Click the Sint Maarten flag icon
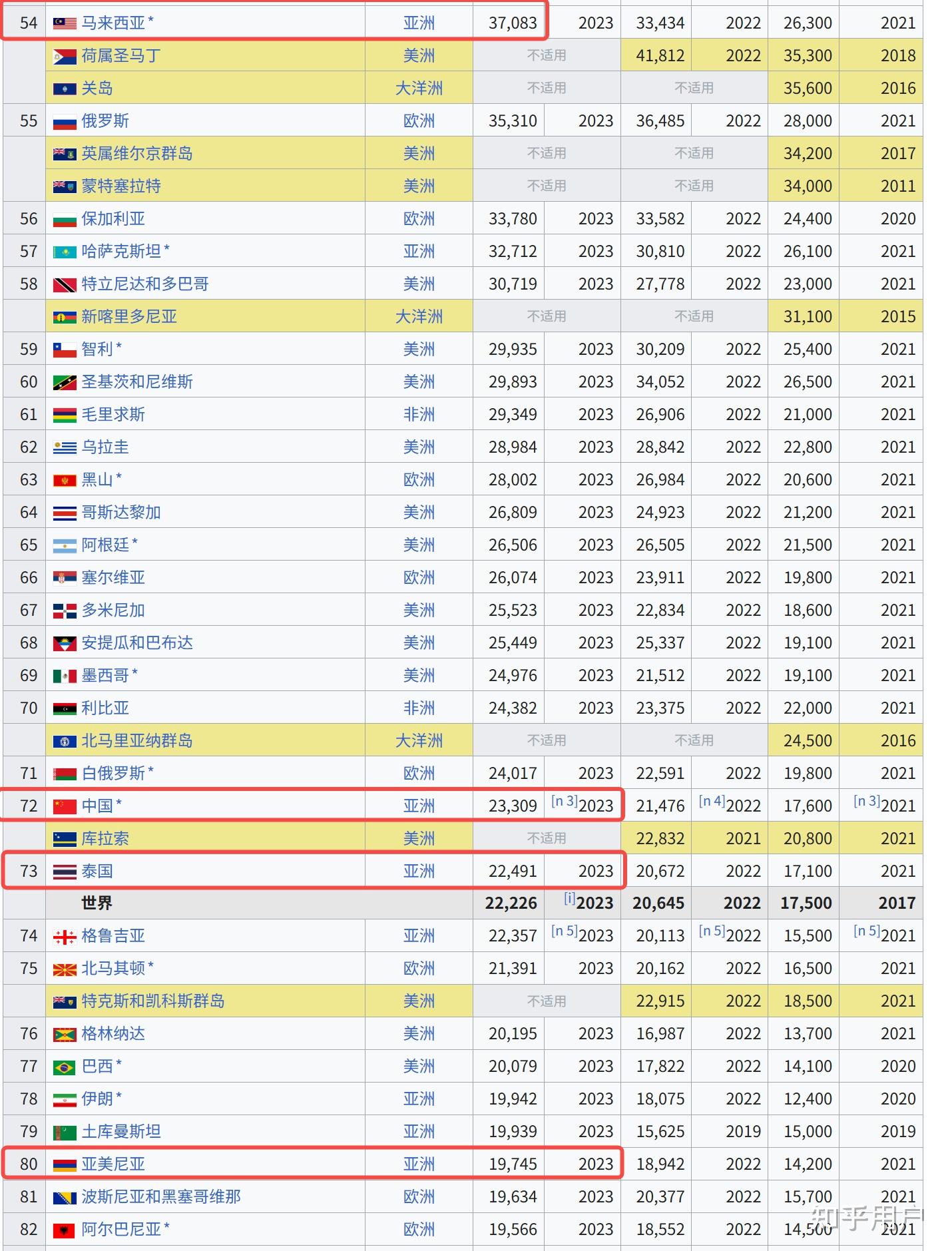This screenshot has height=1251, width=952. coord(65,56)
